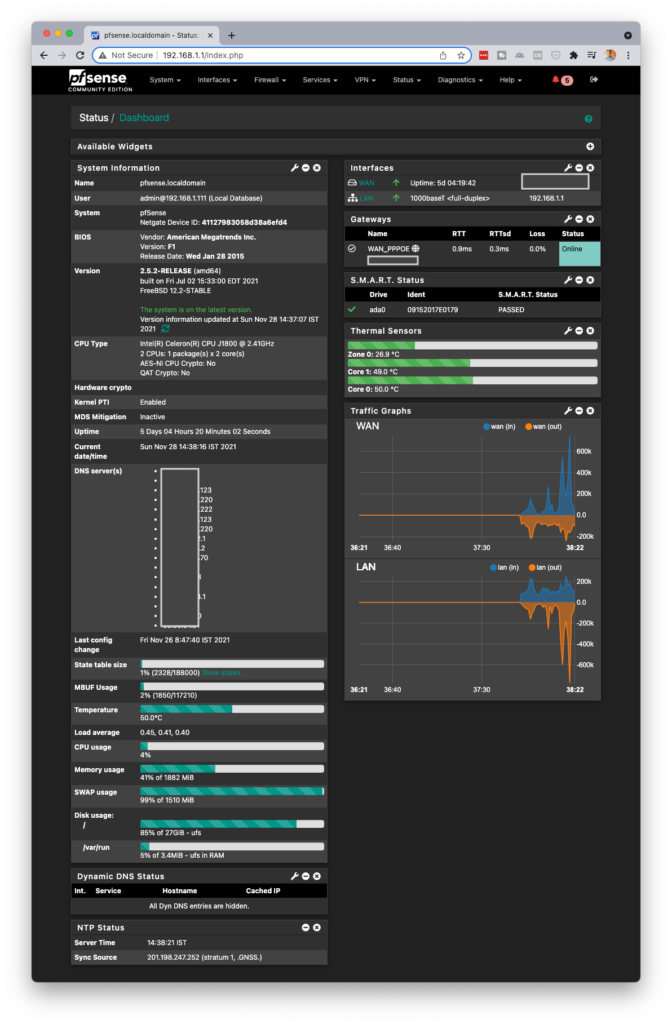
Task: Open the Services dropdown menu
Action: point(320,80)
